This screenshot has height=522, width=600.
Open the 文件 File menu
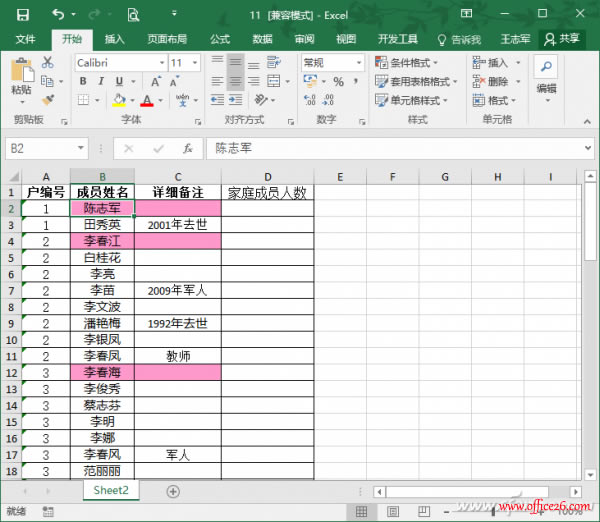pos(25,39)
